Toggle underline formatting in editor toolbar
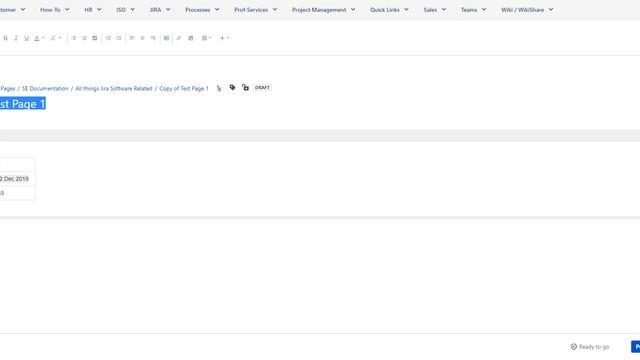 click(x=27, y=38)
